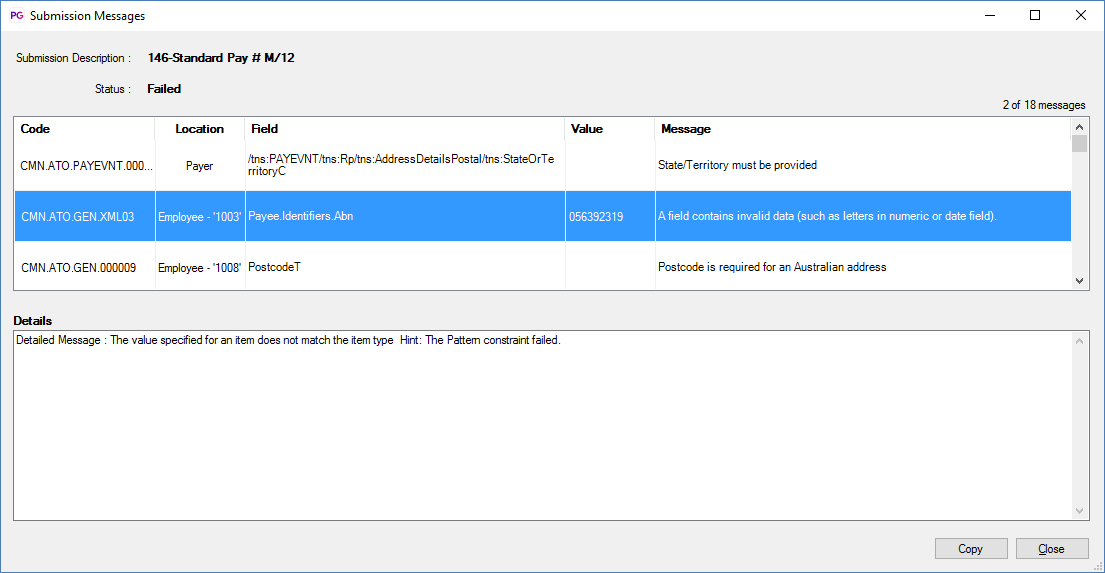Click the message list scrollbar thumb
The image size is (1105, 573).
tap(1079, 144)
